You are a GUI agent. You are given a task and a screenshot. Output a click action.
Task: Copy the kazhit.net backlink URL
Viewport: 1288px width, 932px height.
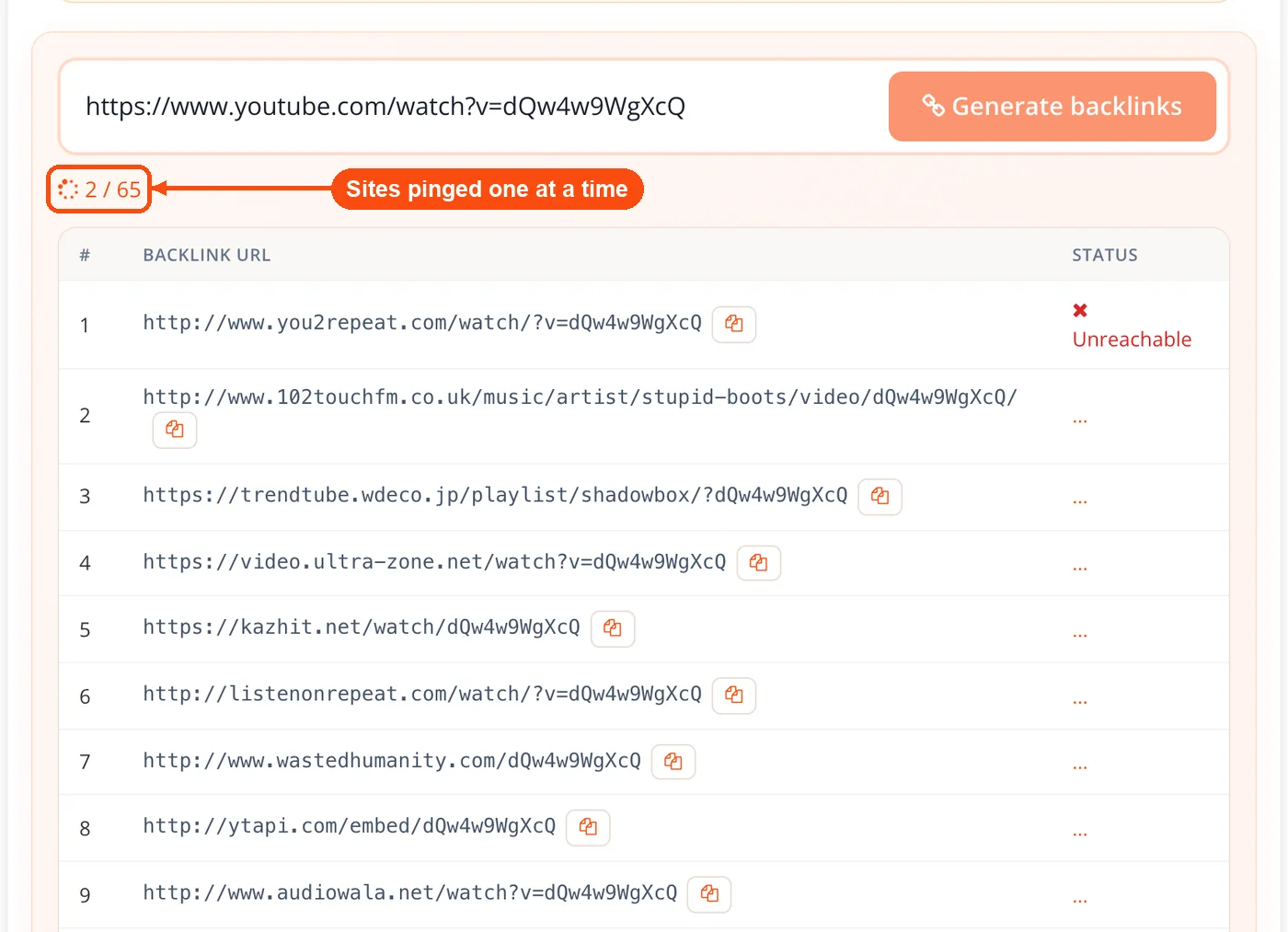613,628
